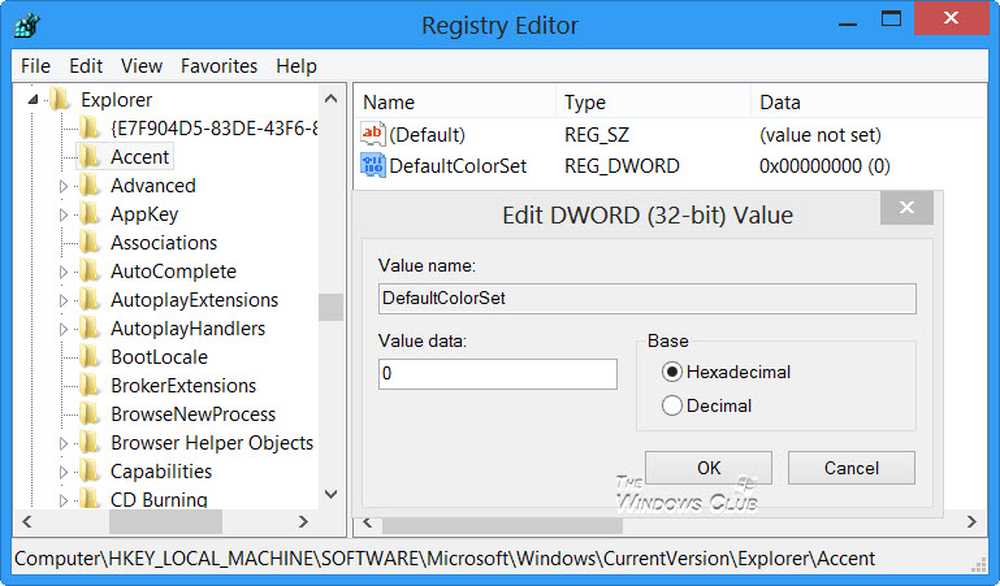
Task: Expand the AppKey key arrow
Action: 63,215
